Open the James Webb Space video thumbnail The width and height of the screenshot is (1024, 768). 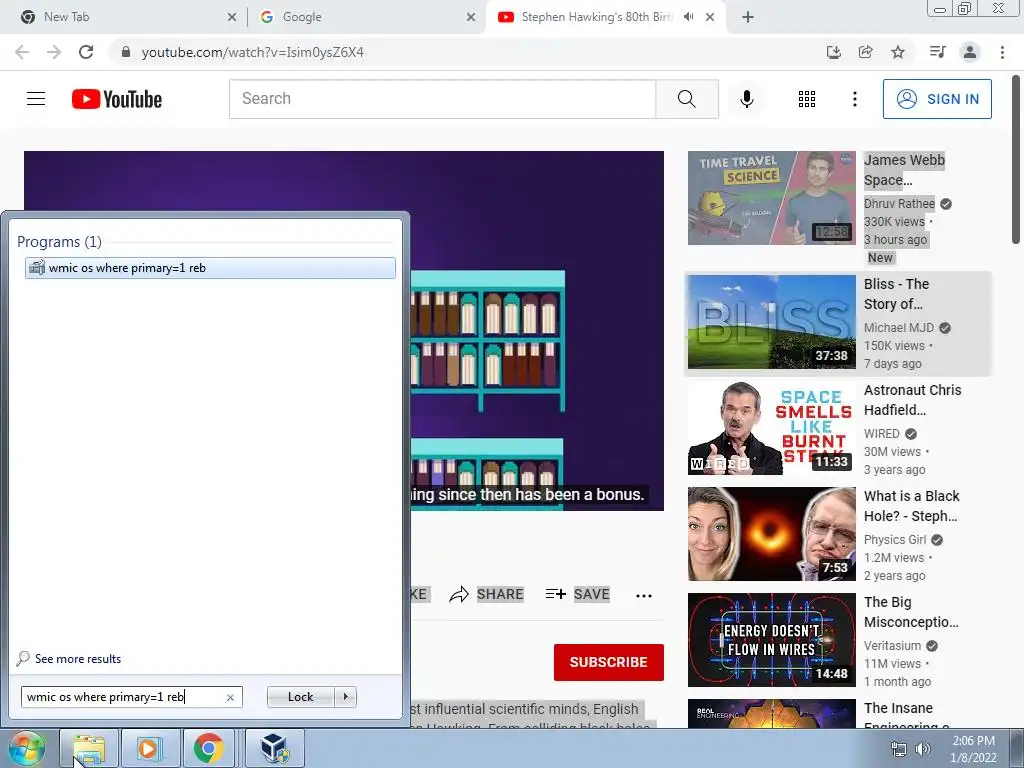[x=771, y=198]
